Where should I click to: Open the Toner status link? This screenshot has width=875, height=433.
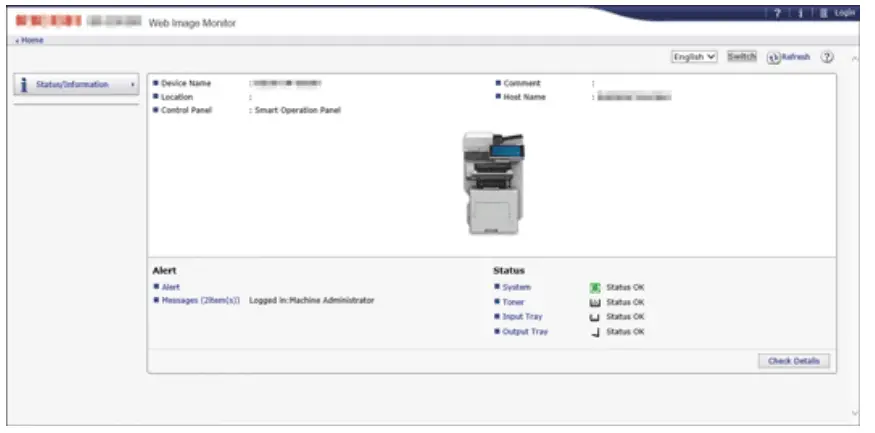[x=513, y=302]
